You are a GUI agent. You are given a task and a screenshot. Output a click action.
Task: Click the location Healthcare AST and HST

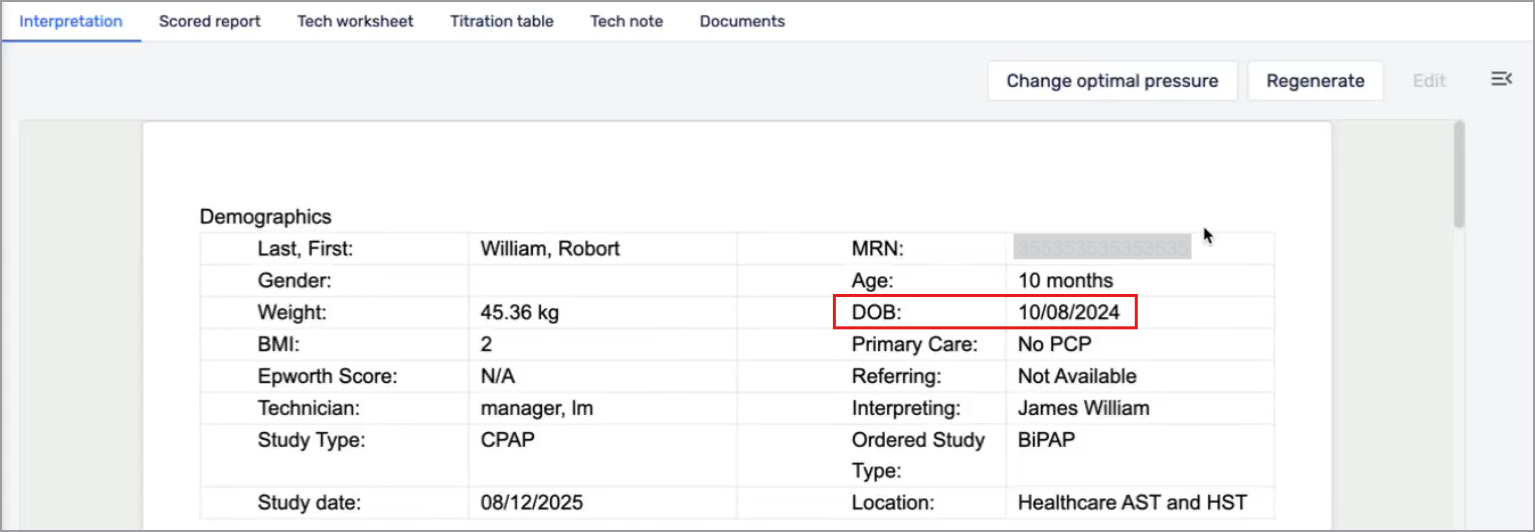click(1132, 502)
